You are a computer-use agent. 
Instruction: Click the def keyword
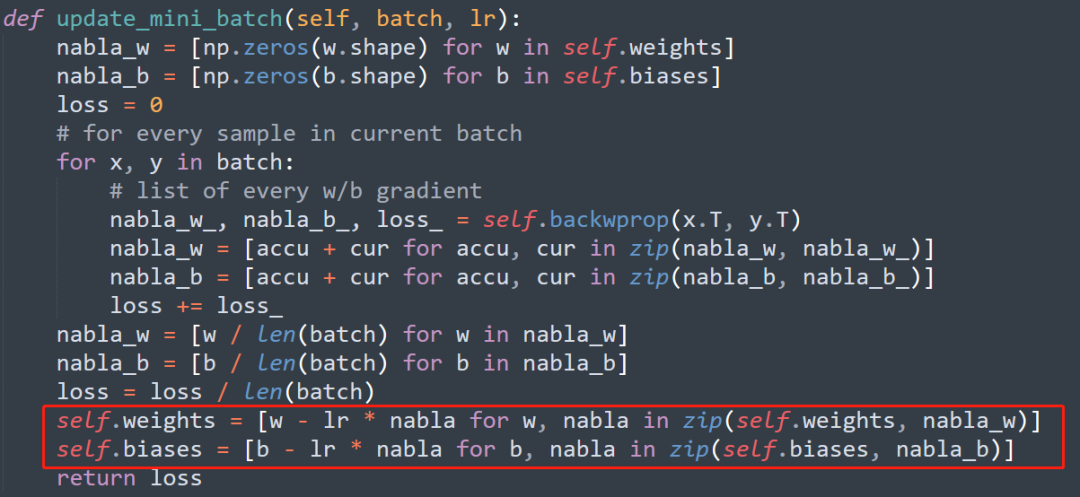click(23, 20)
